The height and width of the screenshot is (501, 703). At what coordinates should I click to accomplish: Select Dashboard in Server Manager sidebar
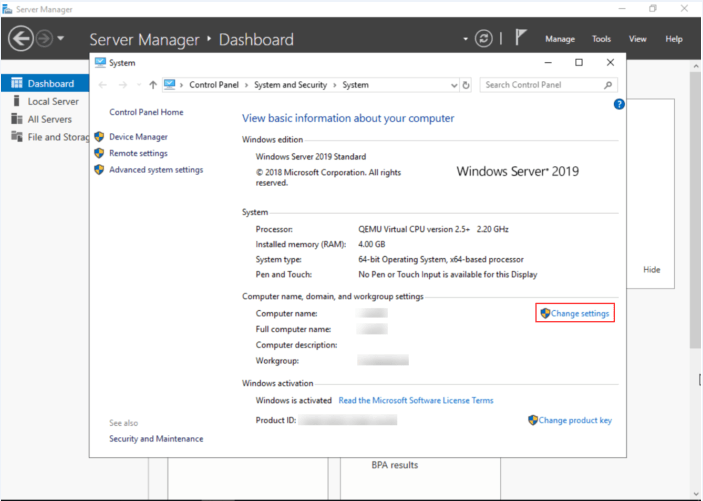[45, 83]
